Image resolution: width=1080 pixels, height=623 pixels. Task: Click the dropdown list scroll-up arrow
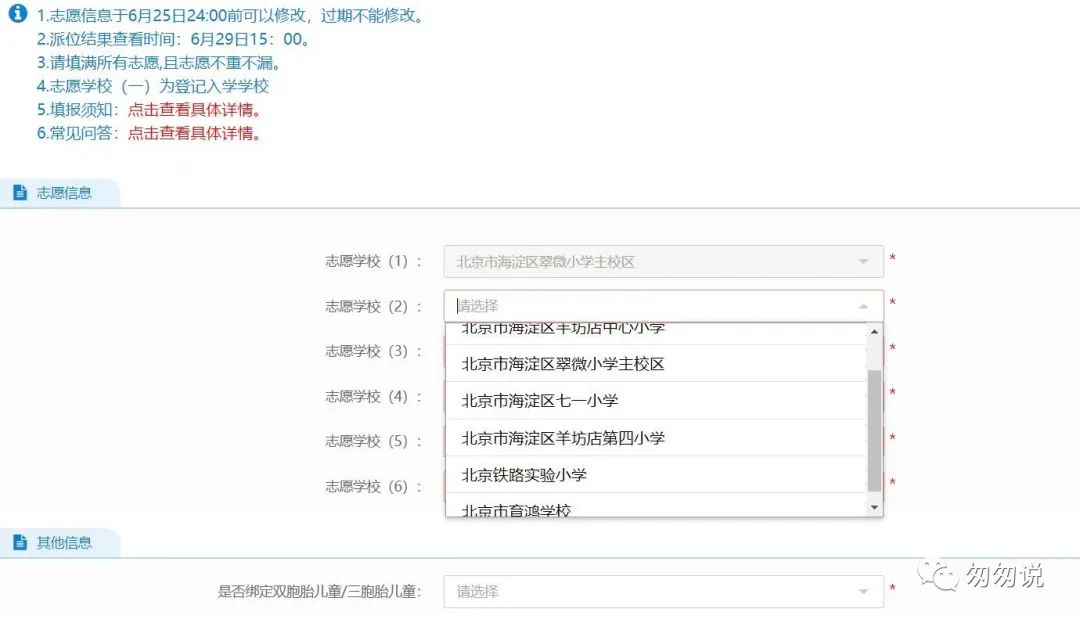(x=874, y=332)
